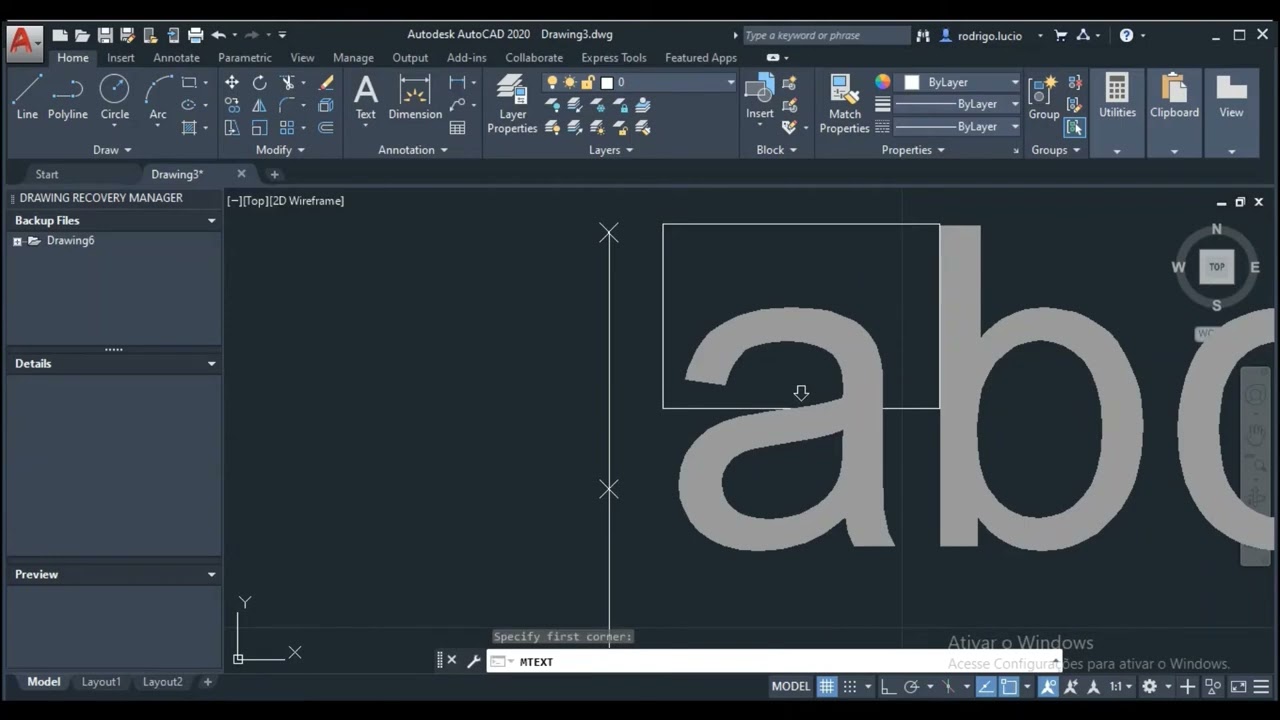
Task: Click the Save icon in quick access toolbar
Action: (x=104, y=35)
